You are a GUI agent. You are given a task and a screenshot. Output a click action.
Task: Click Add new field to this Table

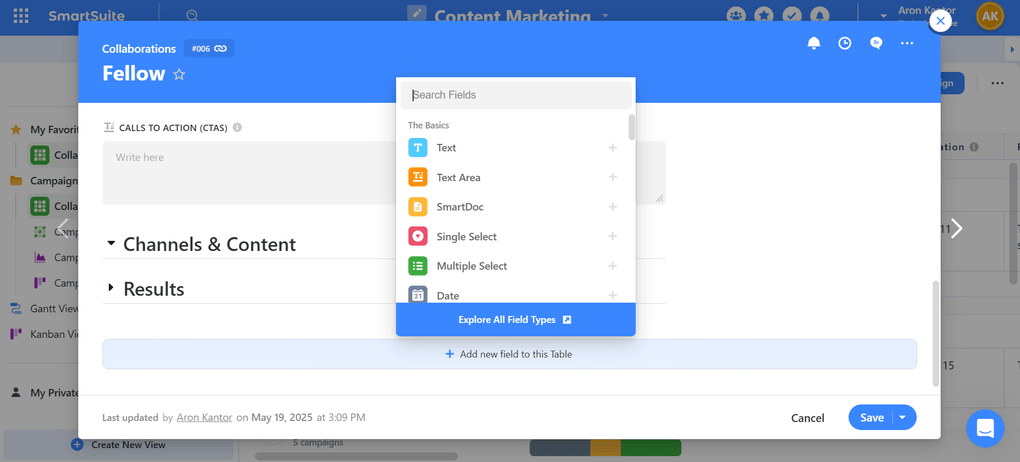tap(509, 354)
